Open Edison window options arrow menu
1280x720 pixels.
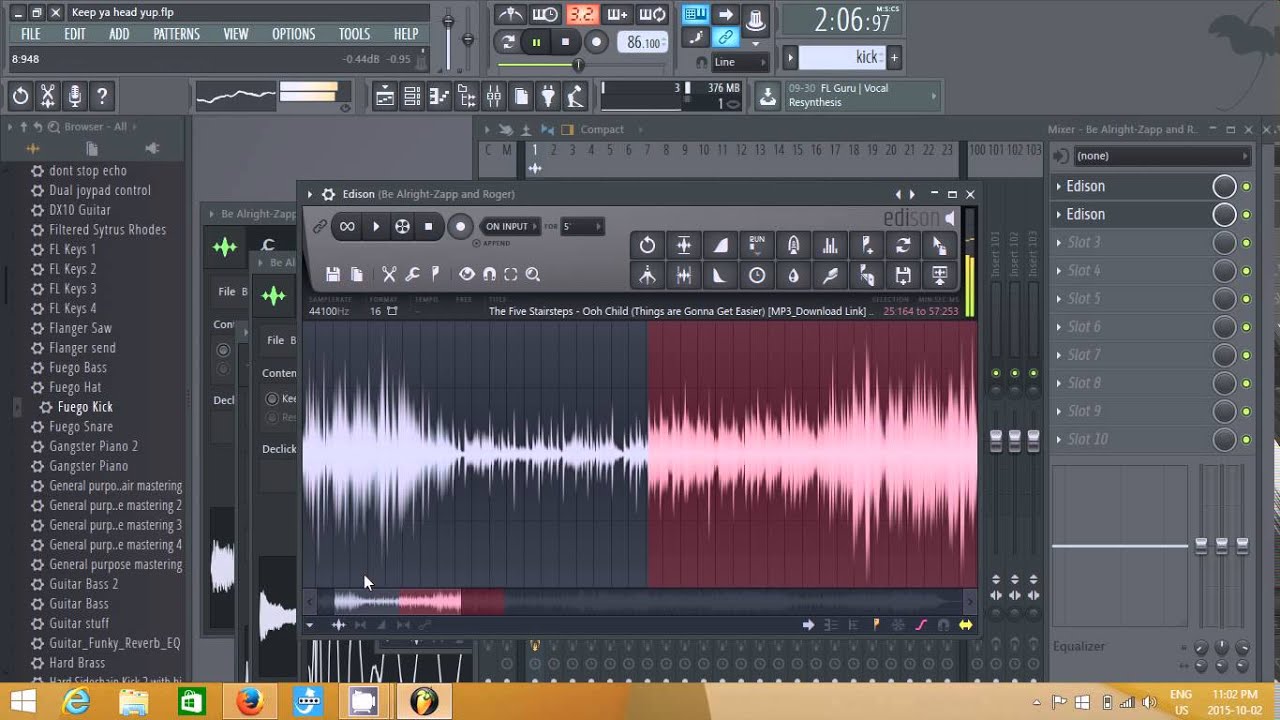click(311, 194)
